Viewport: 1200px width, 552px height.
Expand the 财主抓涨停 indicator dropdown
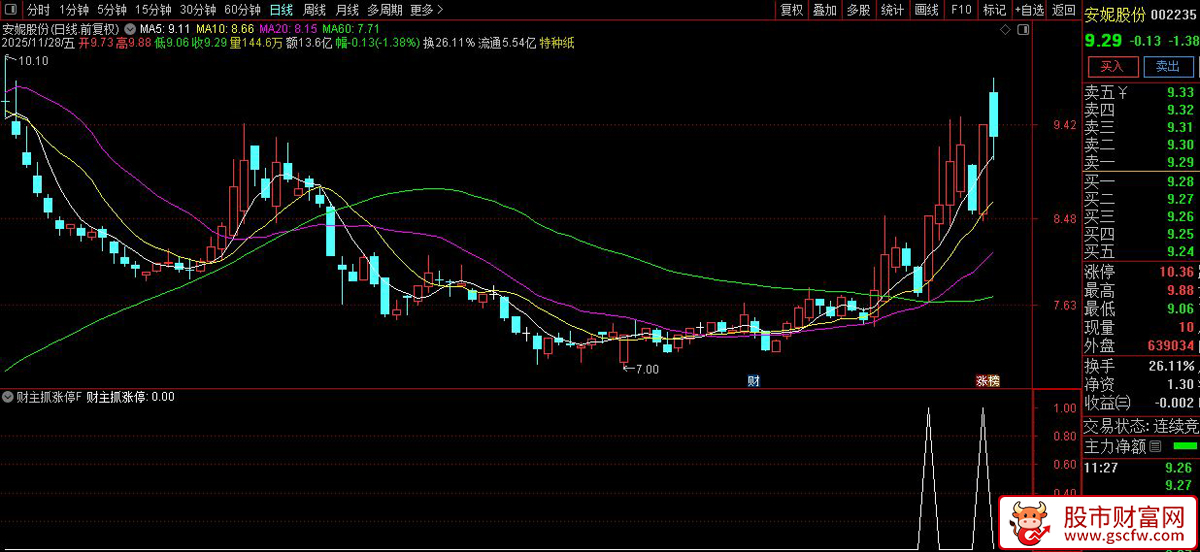[9, 397]
